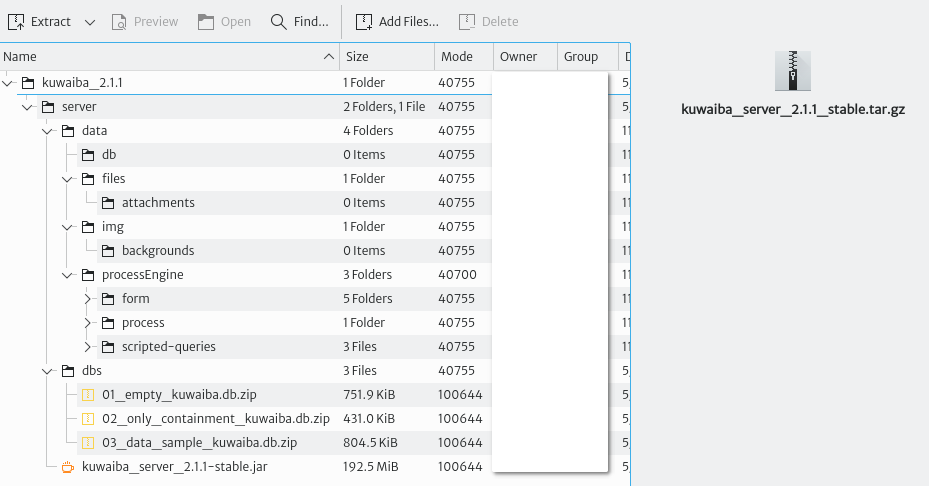The height and width of the screenshot is (486, 929).
Task: Select the files folder icon
Action: click(x=88, y=178)
